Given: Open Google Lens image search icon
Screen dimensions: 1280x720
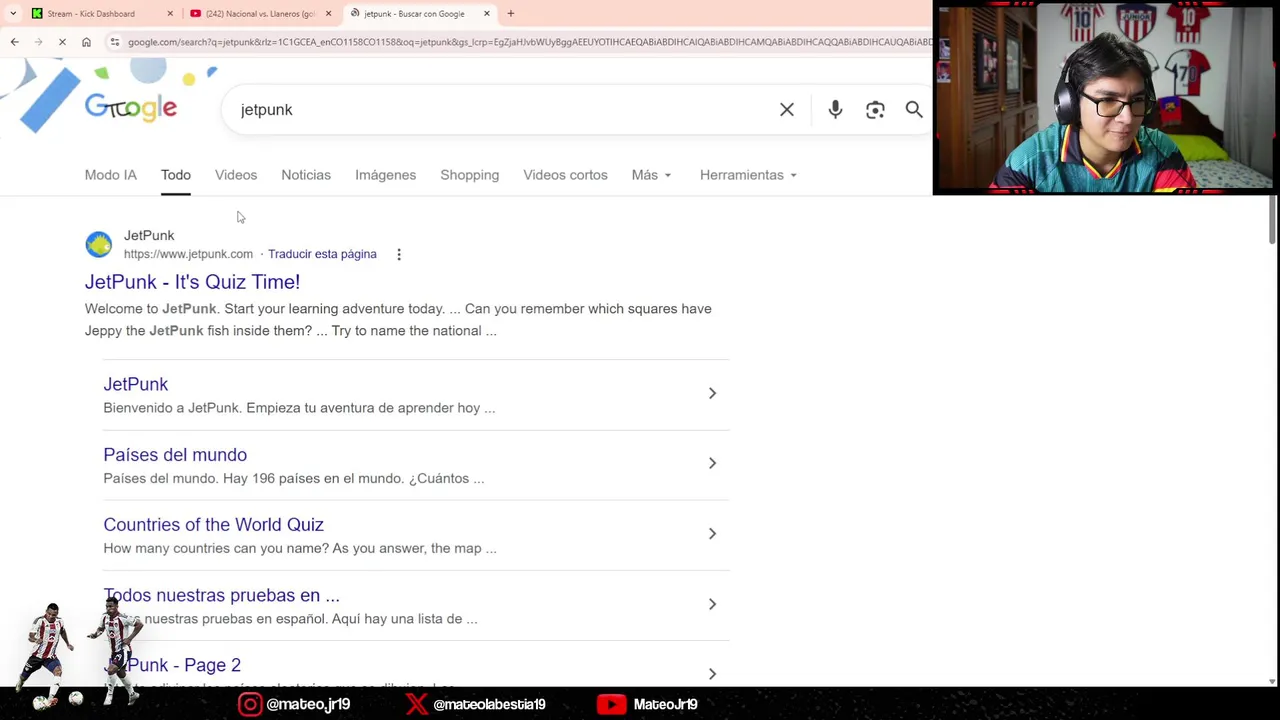Looking at the screenshot, I should (x=875, y=110).
